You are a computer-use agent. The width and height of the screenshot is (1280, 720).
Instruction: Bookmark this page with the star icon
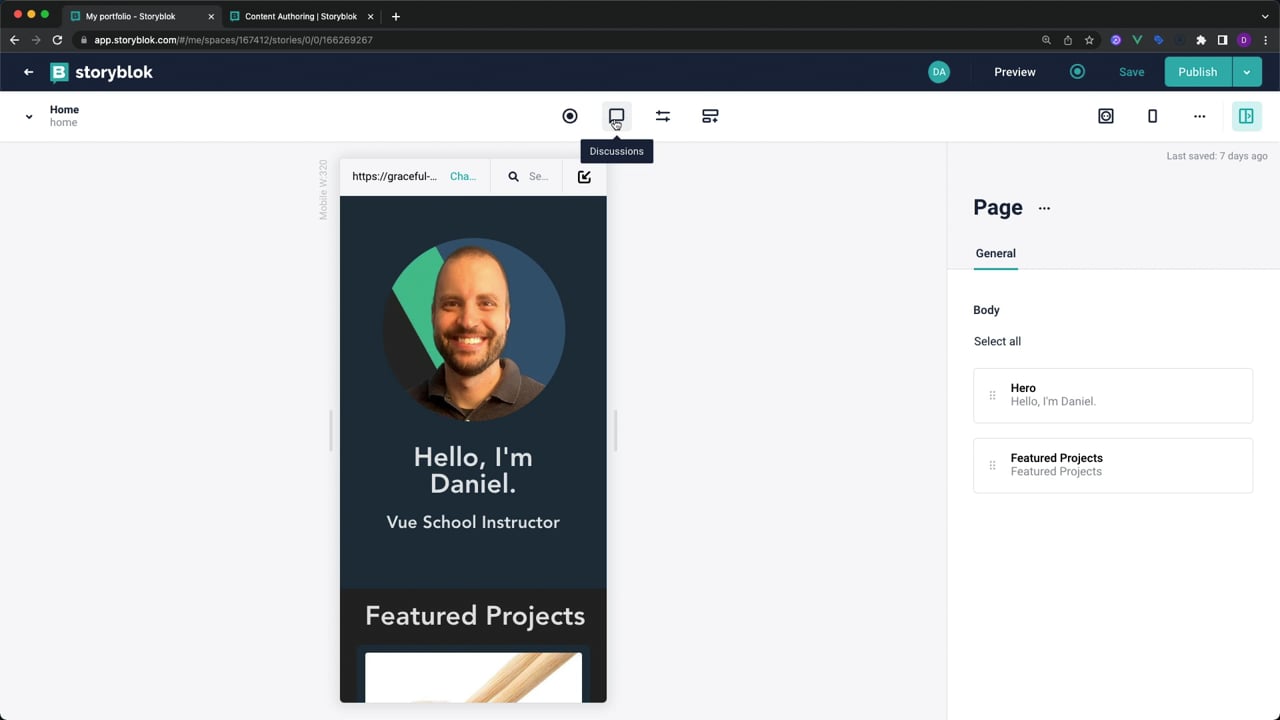pyautogui.click(x=1089, y=40)
